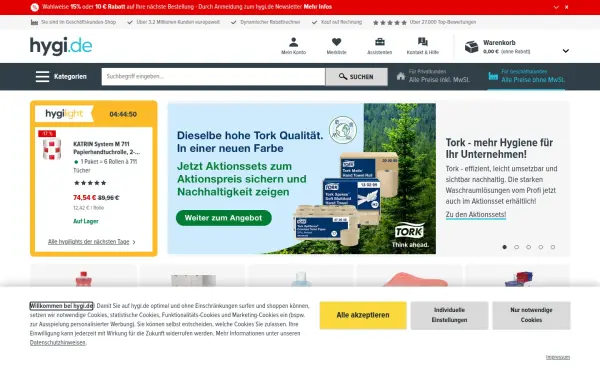Click the top-bar five-star rating icons
This screenshot has width=600, height=375.
click(x=390, y=23)
